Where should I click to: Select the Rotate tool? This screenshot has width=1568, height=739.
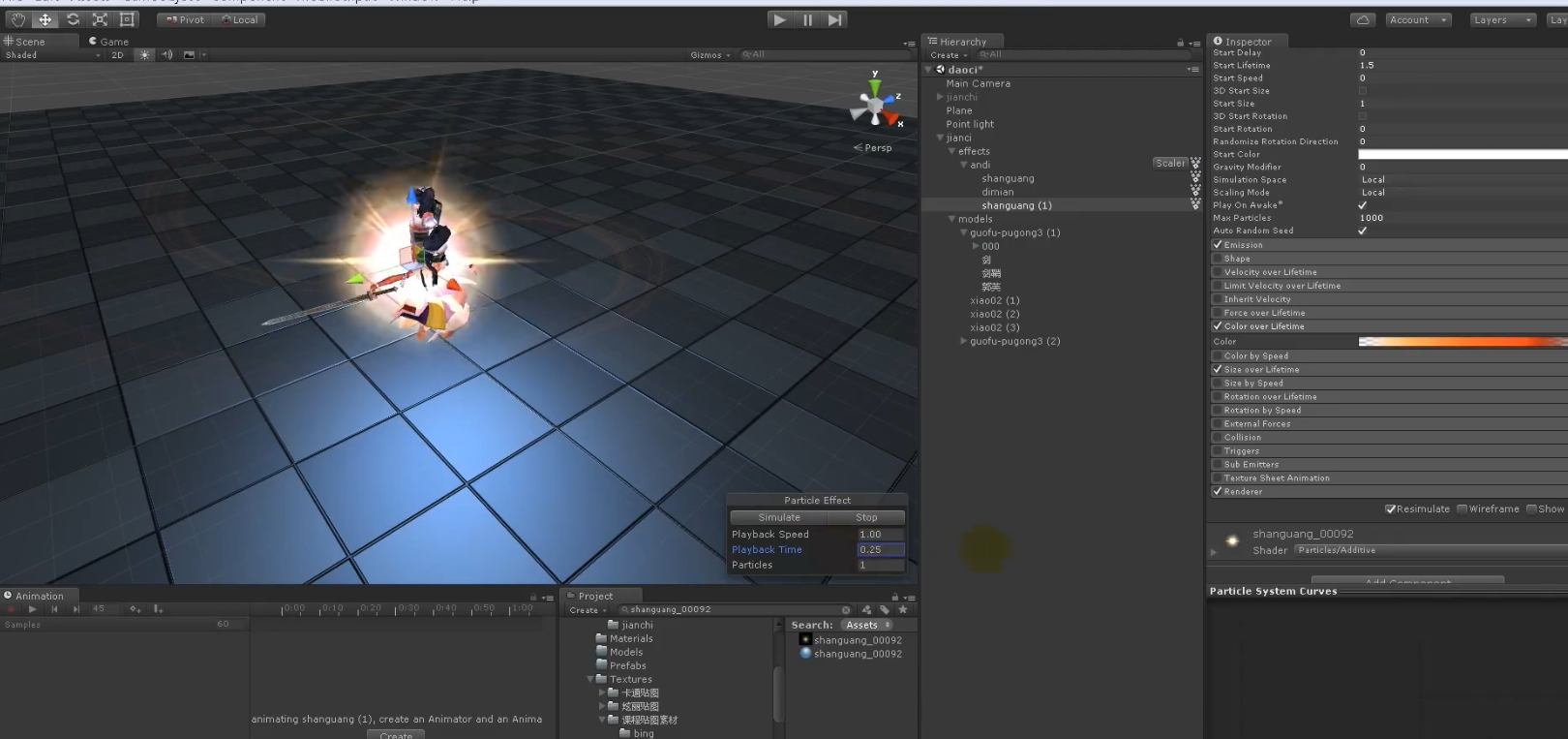tap(73, 19)
